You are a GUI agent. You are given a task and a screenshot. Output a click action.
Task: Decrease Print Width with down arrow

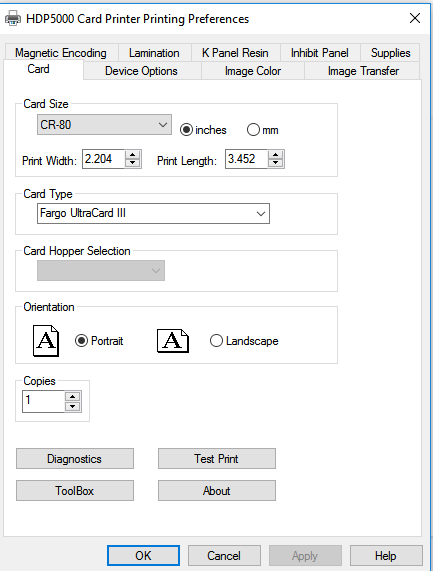click(133, 163)
